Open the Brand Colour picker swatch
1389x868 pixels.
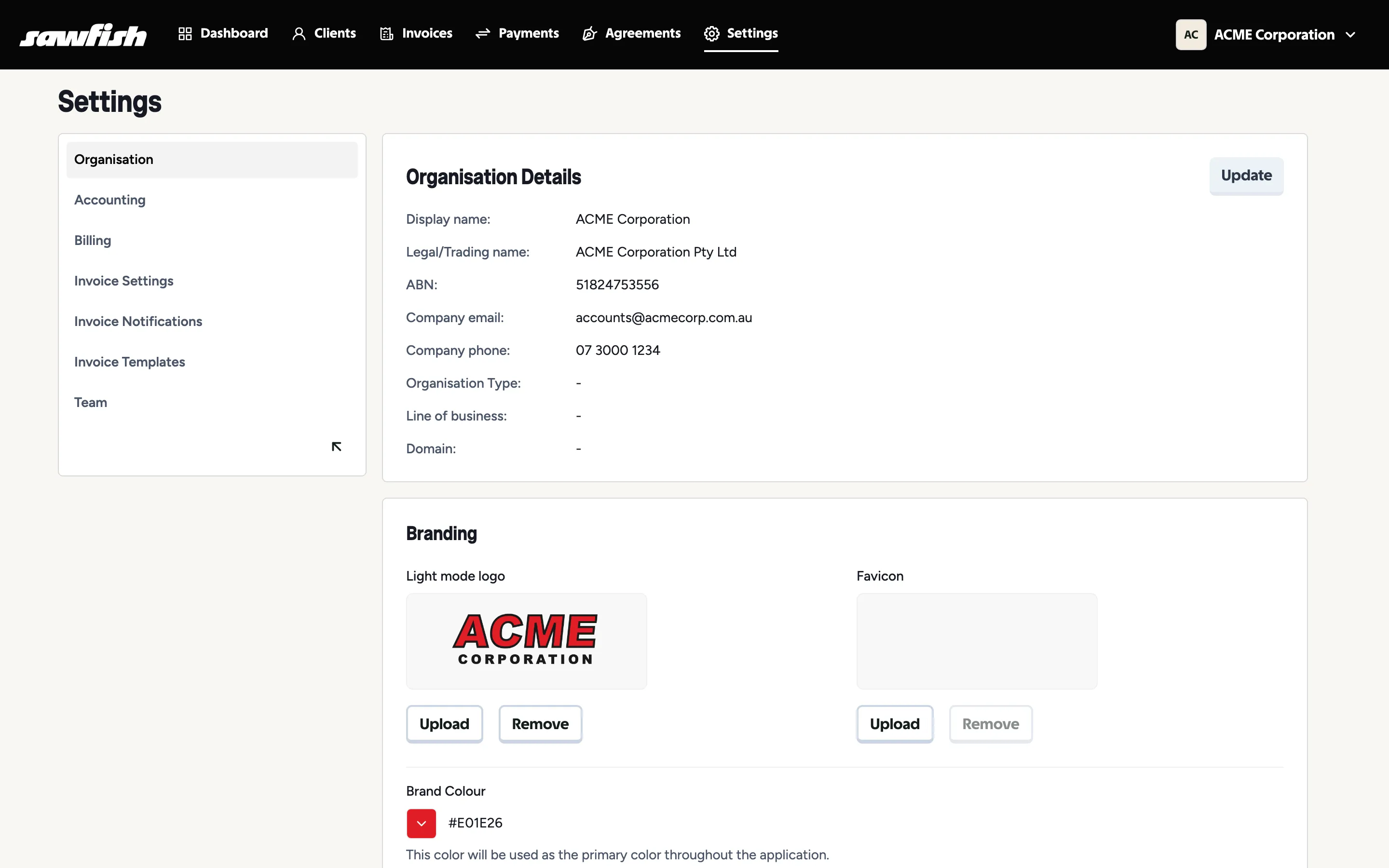point(422,823)
